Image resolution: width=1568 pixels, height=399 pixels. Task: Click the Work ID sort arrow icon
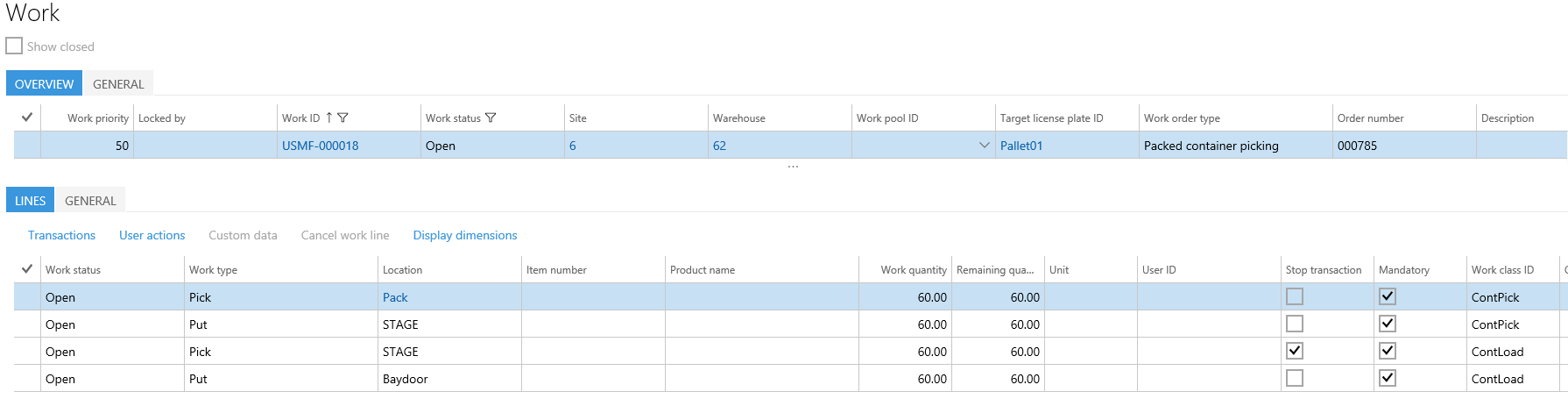coord(329,118)
